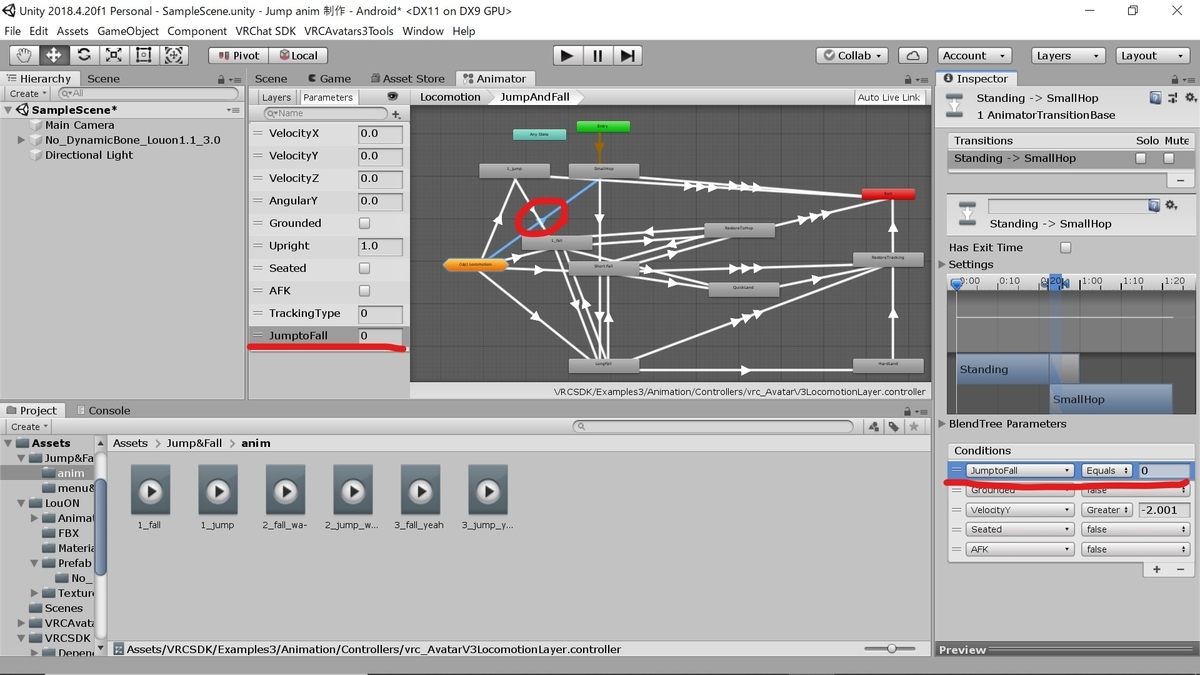The height and width of the screenshot is (675, 1200).
Task: Select the 2_fall_wa- animation clip
Action: 285,497
